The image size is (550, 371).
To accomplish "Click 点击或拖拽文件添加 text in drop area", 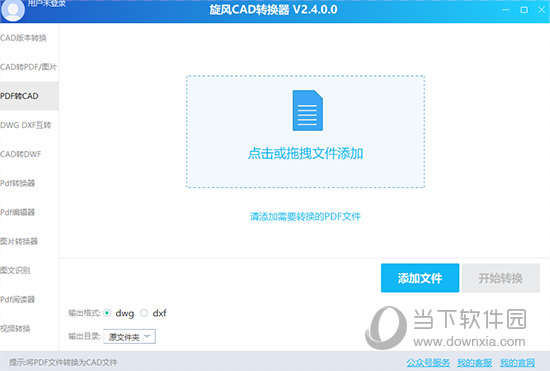I will [306, 154].
